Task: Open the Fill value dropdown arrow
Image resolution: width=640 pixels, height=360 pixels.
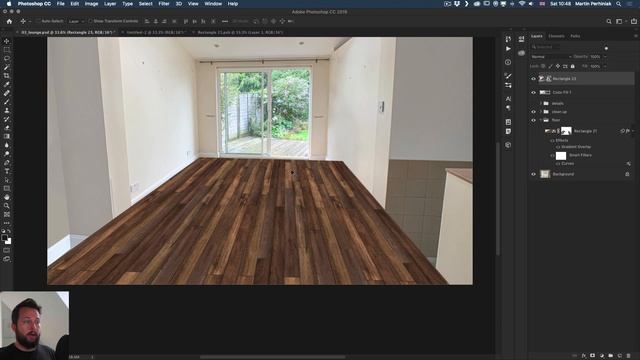Action: pyautogui.click(x=605, y=66)
